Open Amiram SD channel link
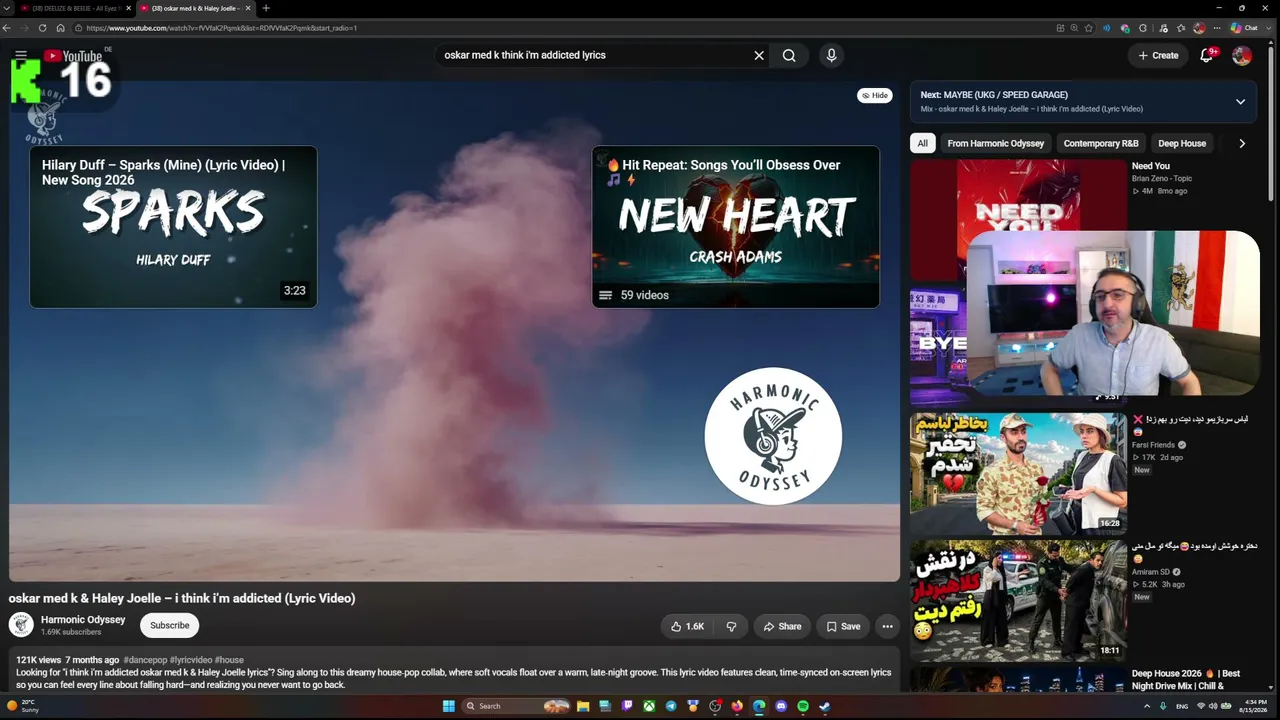 pos(1150,572)
